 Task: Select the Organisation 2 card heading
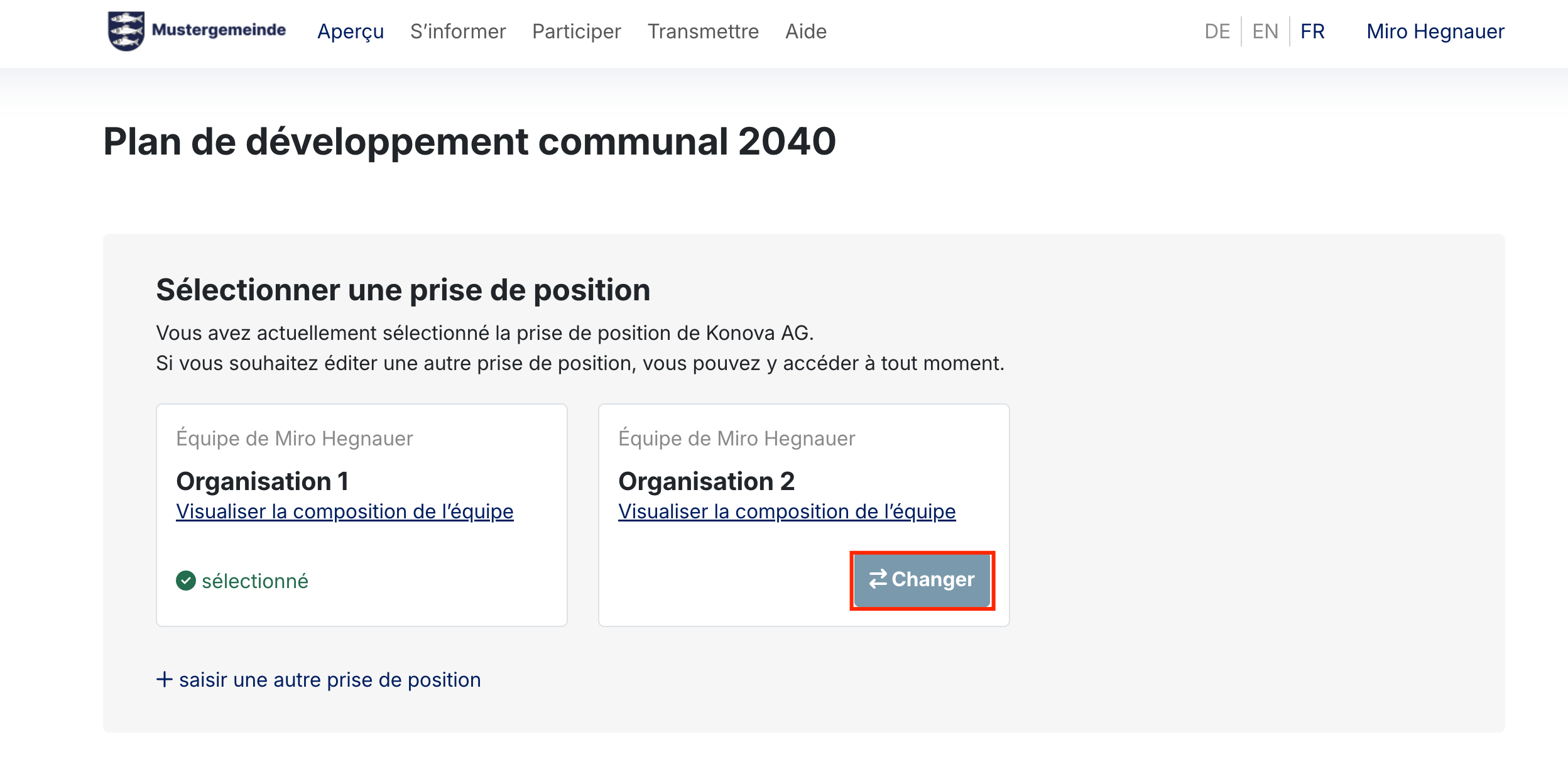point(706,481)
